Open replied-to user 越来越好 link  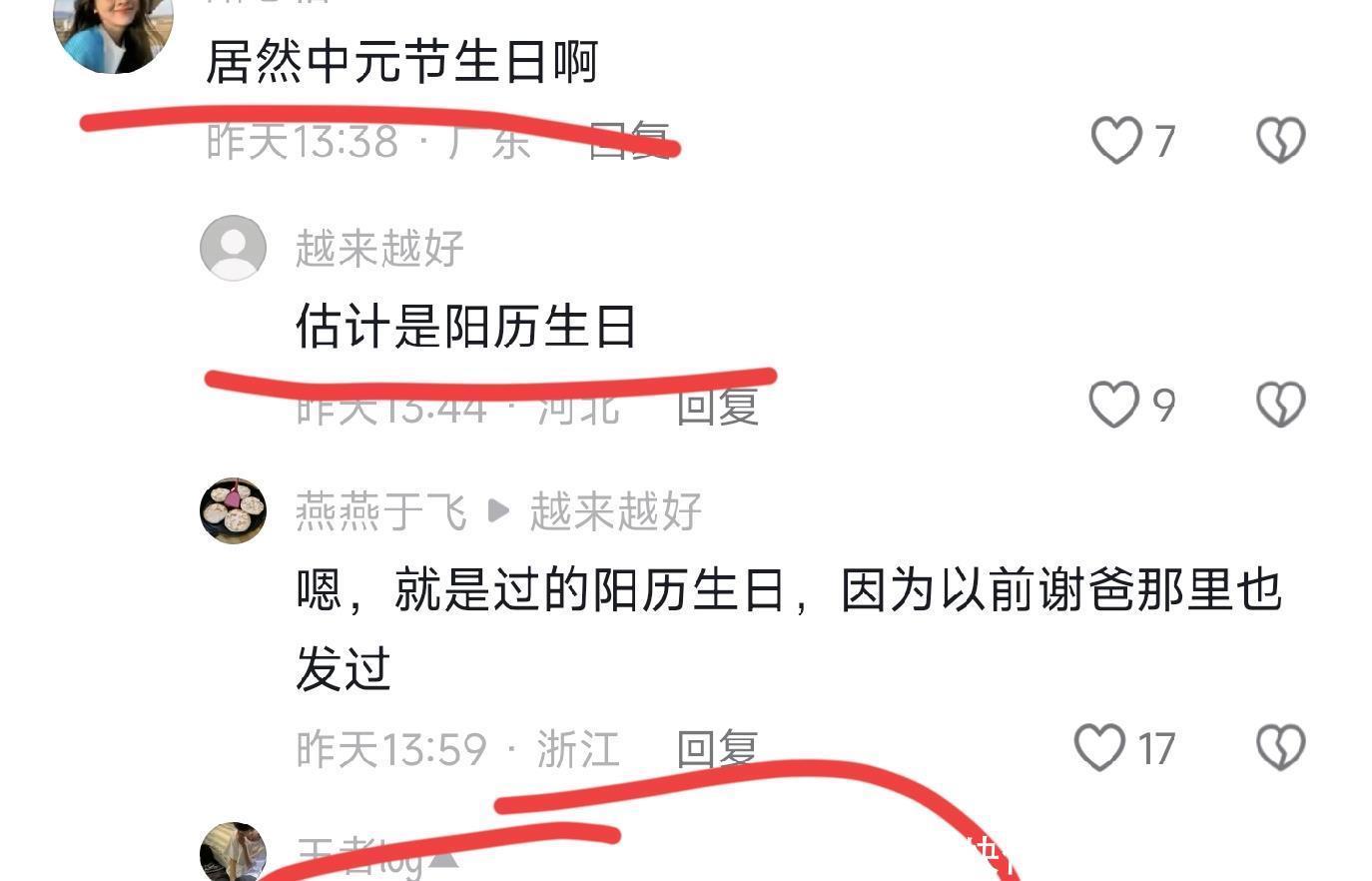point(615,511)
